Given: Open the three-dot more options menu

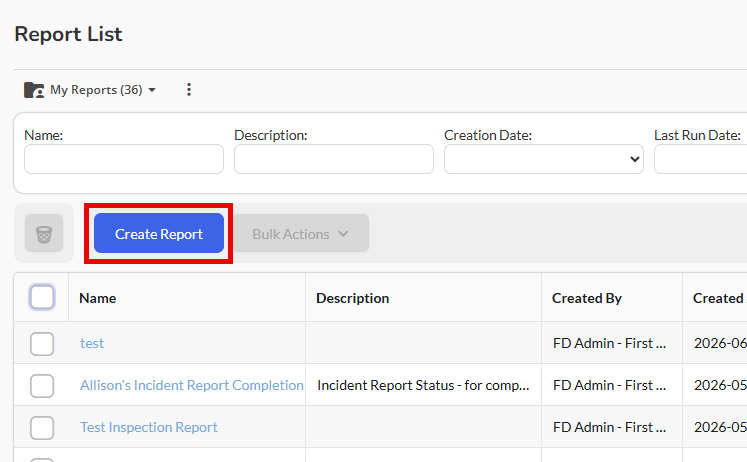Looking at the screenshot, I should (x=189, y=90).
